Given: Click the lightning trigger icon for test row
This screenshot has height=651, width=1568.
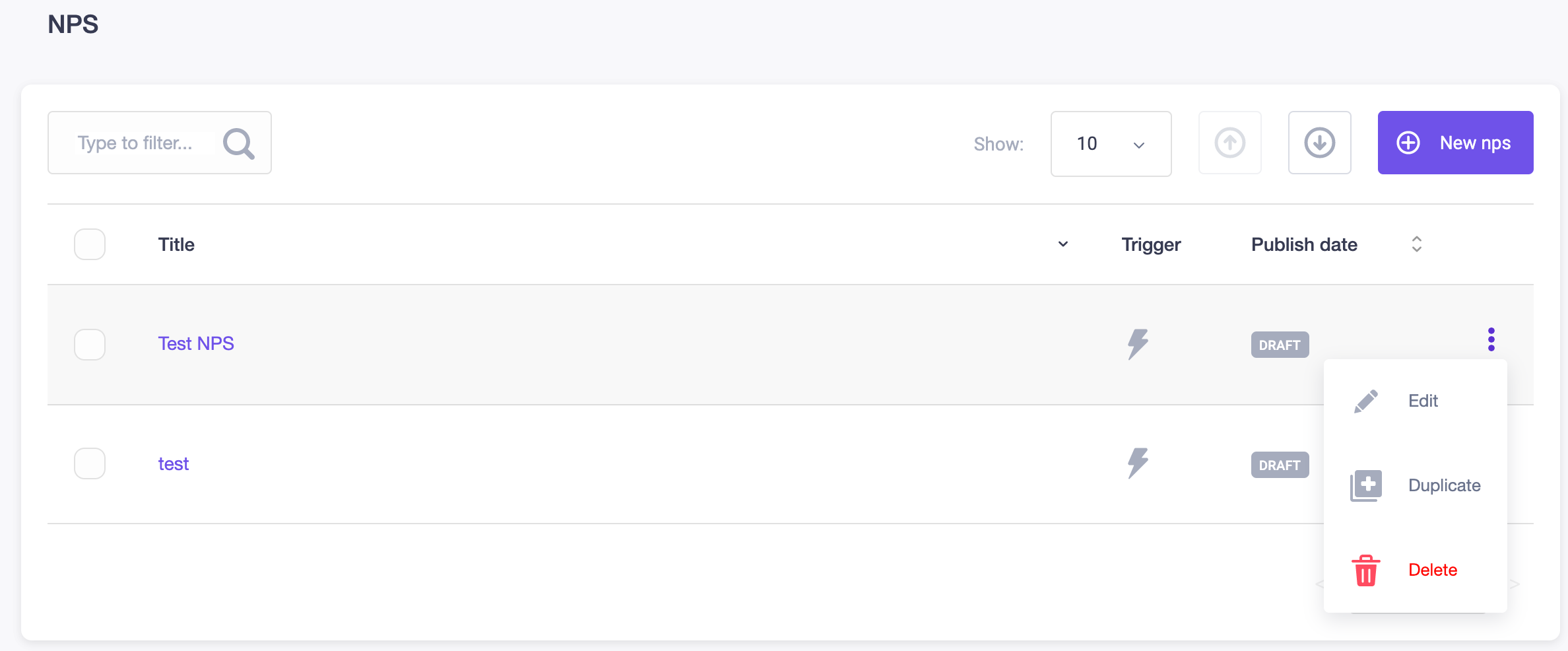Looking at the screenshot, I should [1138, 463].
